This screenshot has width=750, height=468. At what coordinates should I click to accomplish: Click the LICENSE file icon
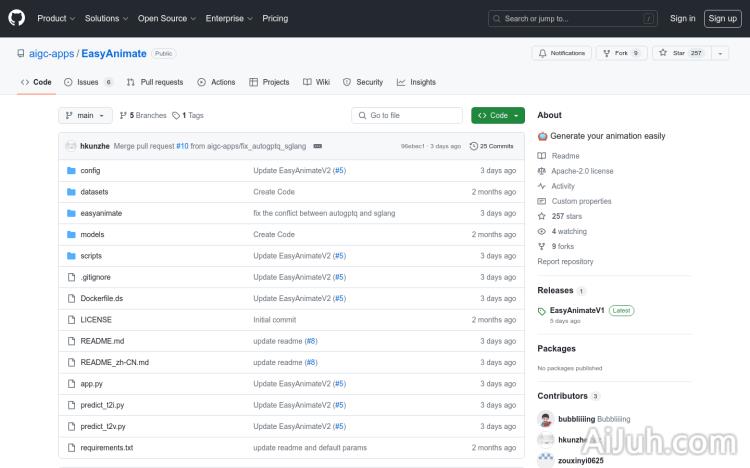point(71,320)
